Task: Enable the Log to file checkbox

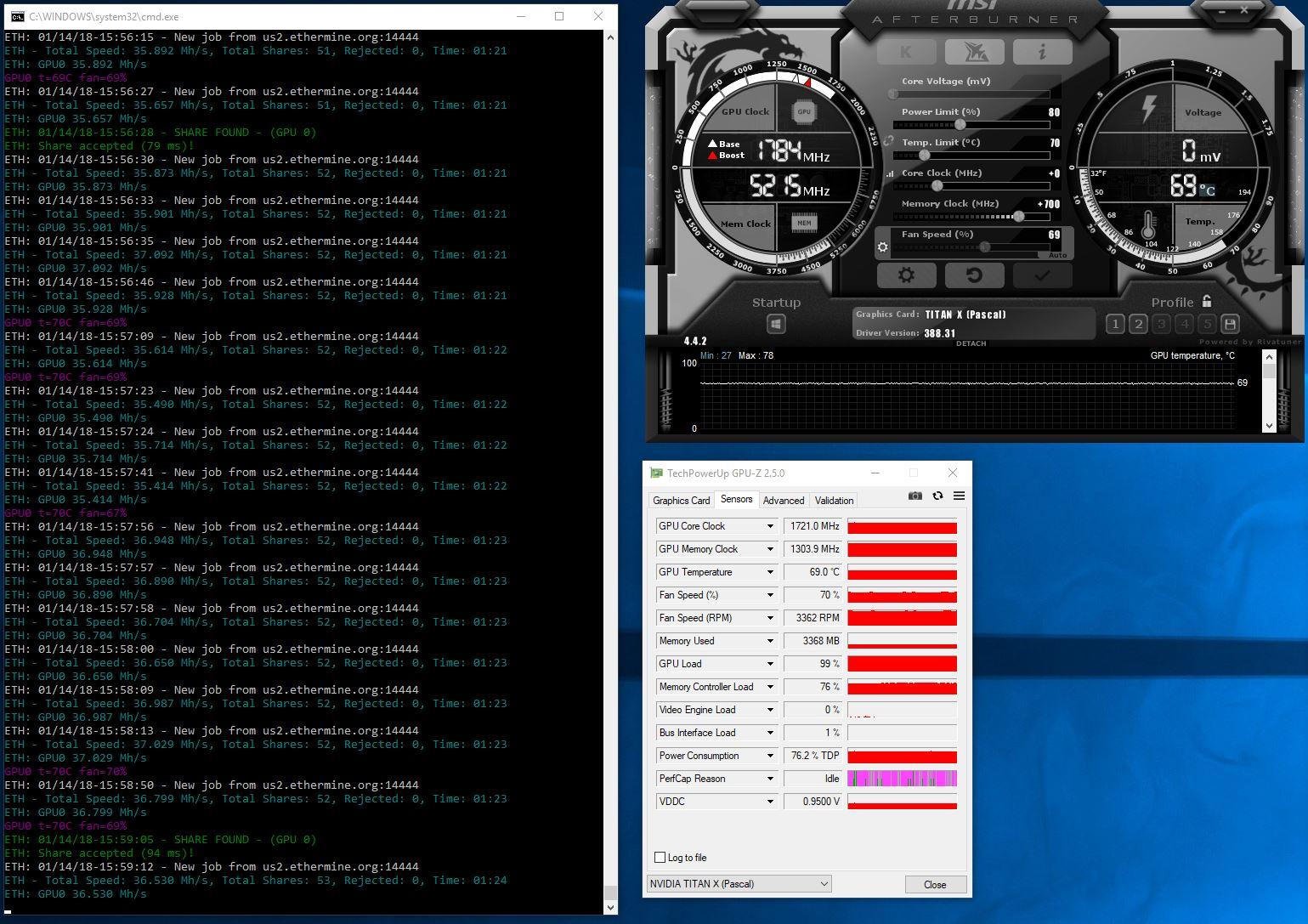Action: (x=660, y=858)
